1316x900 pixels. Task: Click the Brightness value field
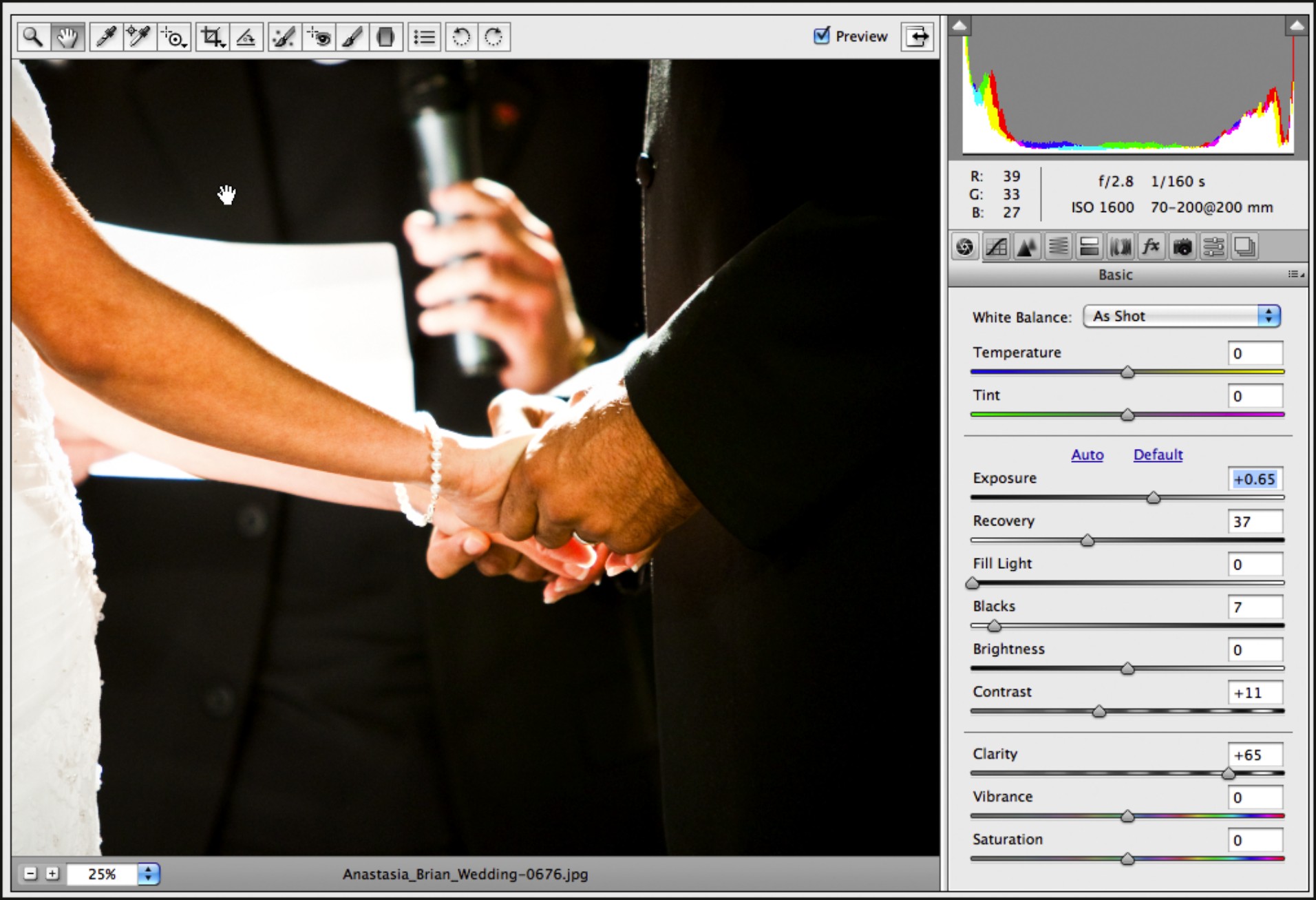click(x=1255, y=649)
